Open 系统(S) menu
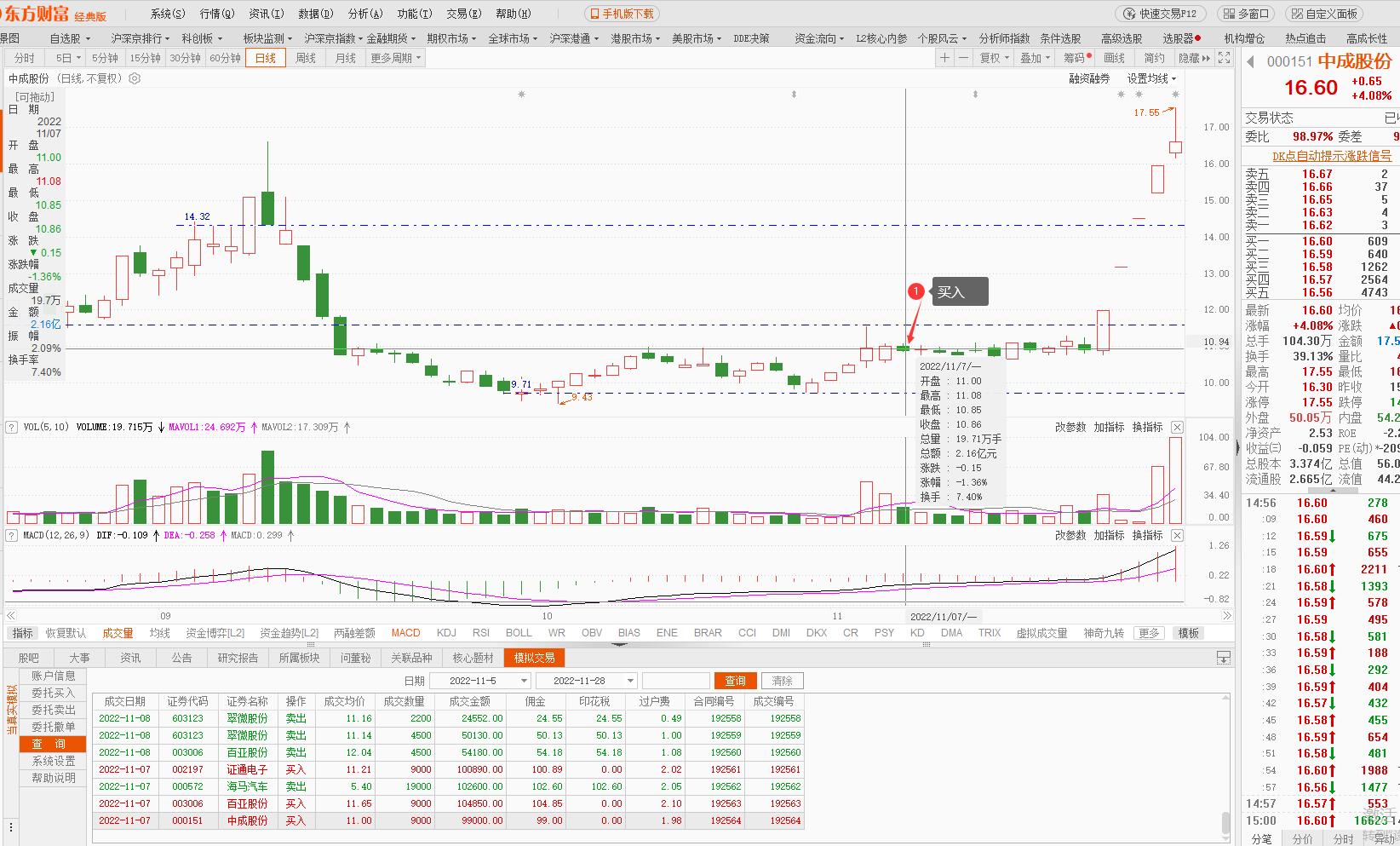The image size is (1400, 846). click(167, 14)
